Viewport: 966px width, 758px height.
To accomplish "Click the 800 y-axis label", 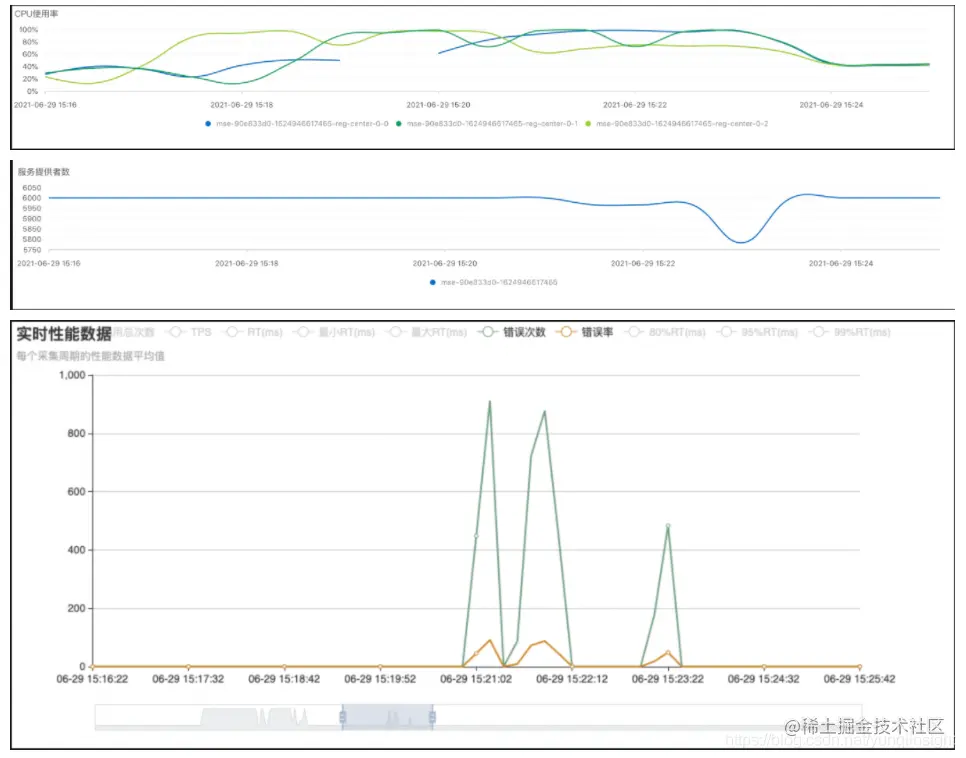I will 76,433.
